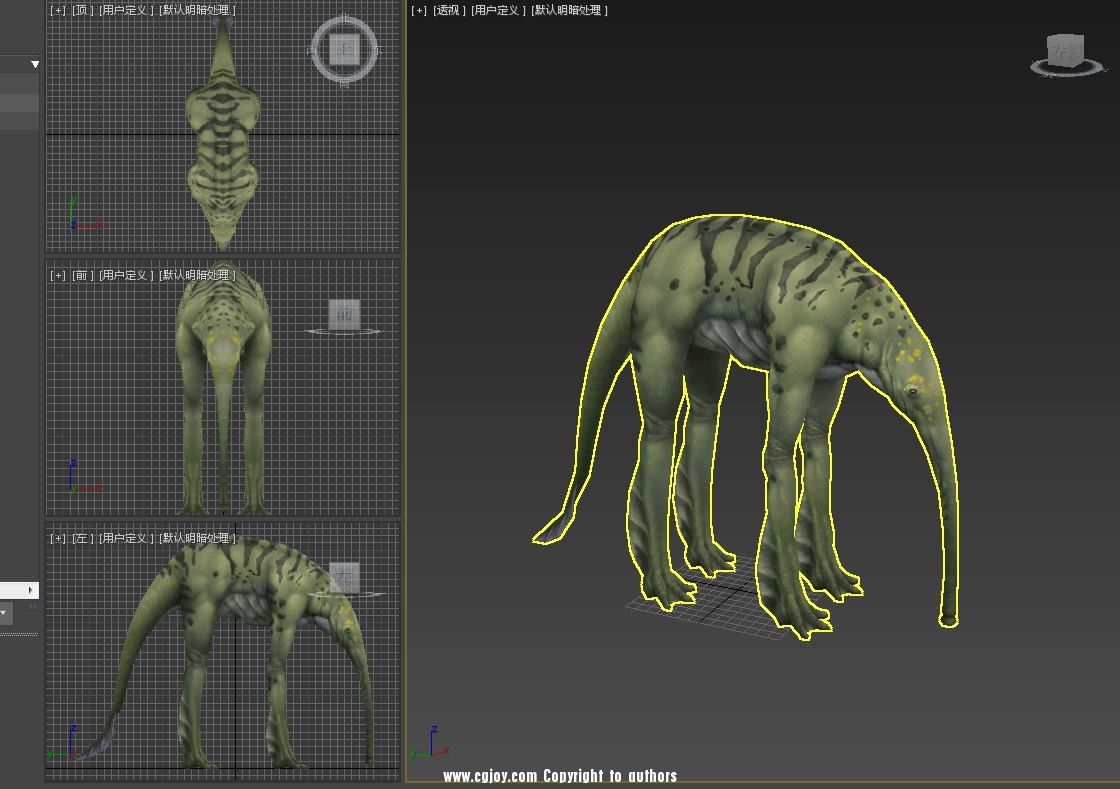1120x789 pixels.
Task: Open the [+] menu in Front viewport
Action: coord(58,275)
